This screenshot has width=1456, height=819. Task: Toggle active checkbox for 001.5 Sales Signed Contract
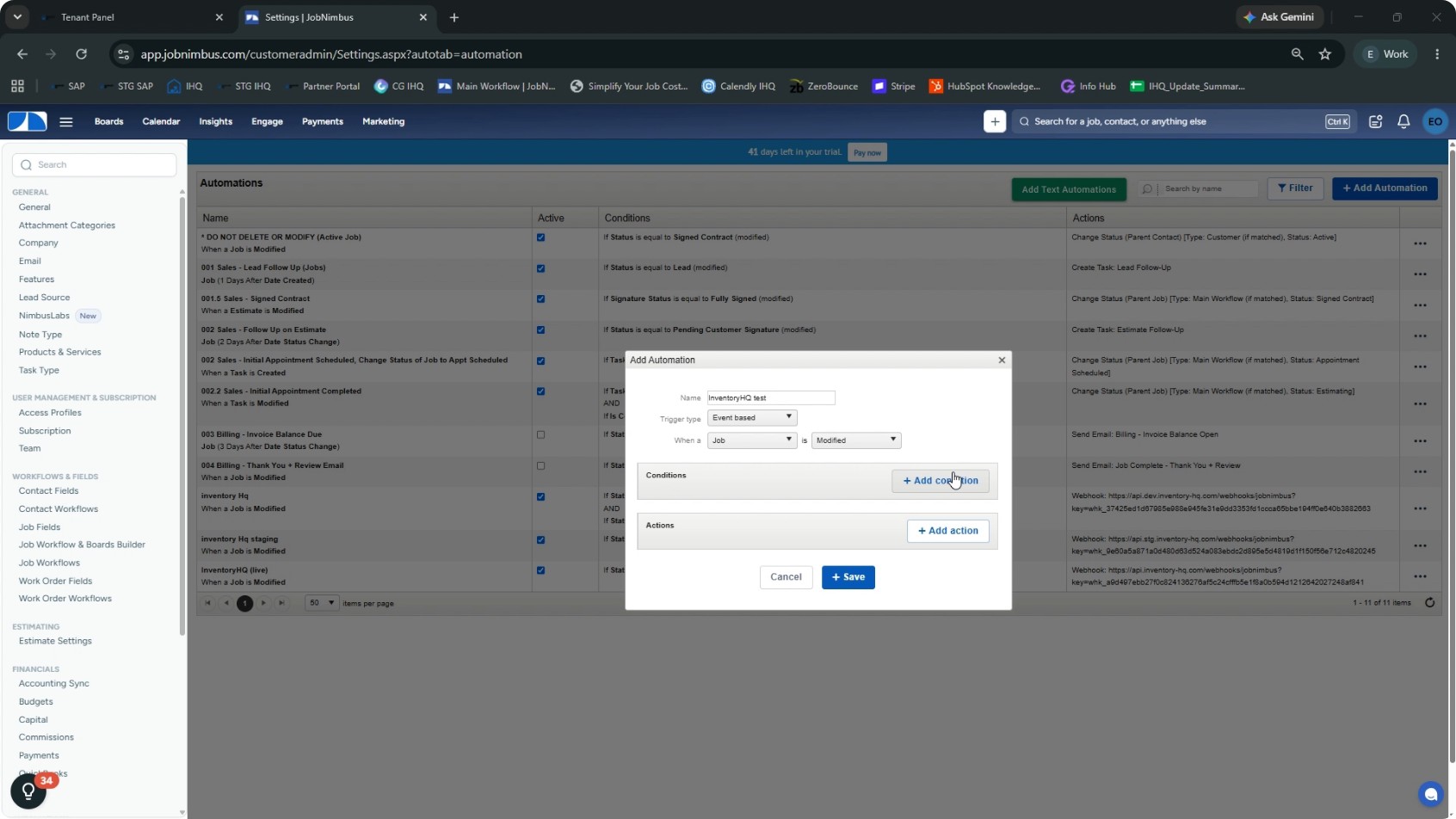pos(540,299)
